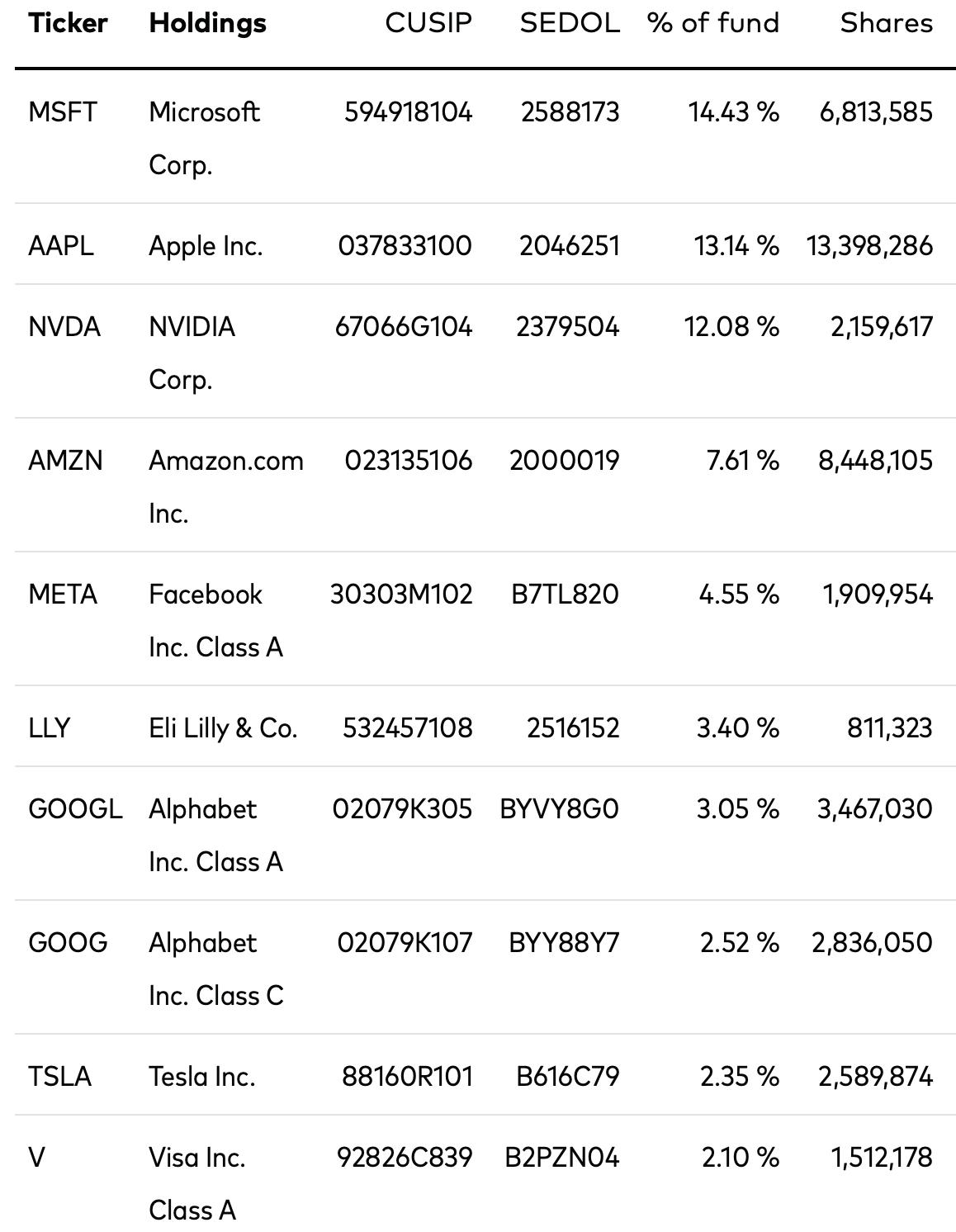This screenshot has width=956, height=1232.
Task: Select Apple Inc. holding name
Action: [206, 245]
